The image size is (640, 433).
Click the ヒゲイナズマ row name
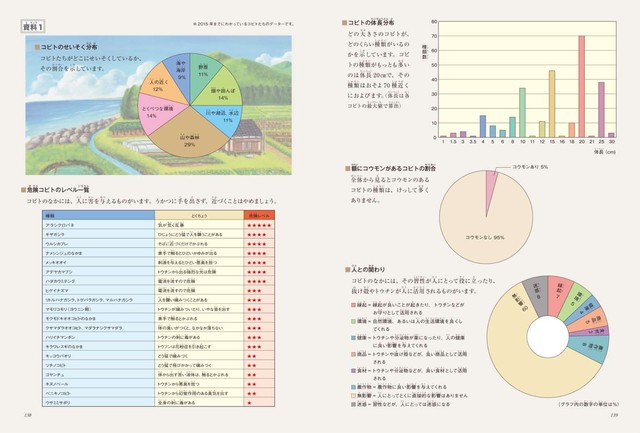click(x=57, y=291)
